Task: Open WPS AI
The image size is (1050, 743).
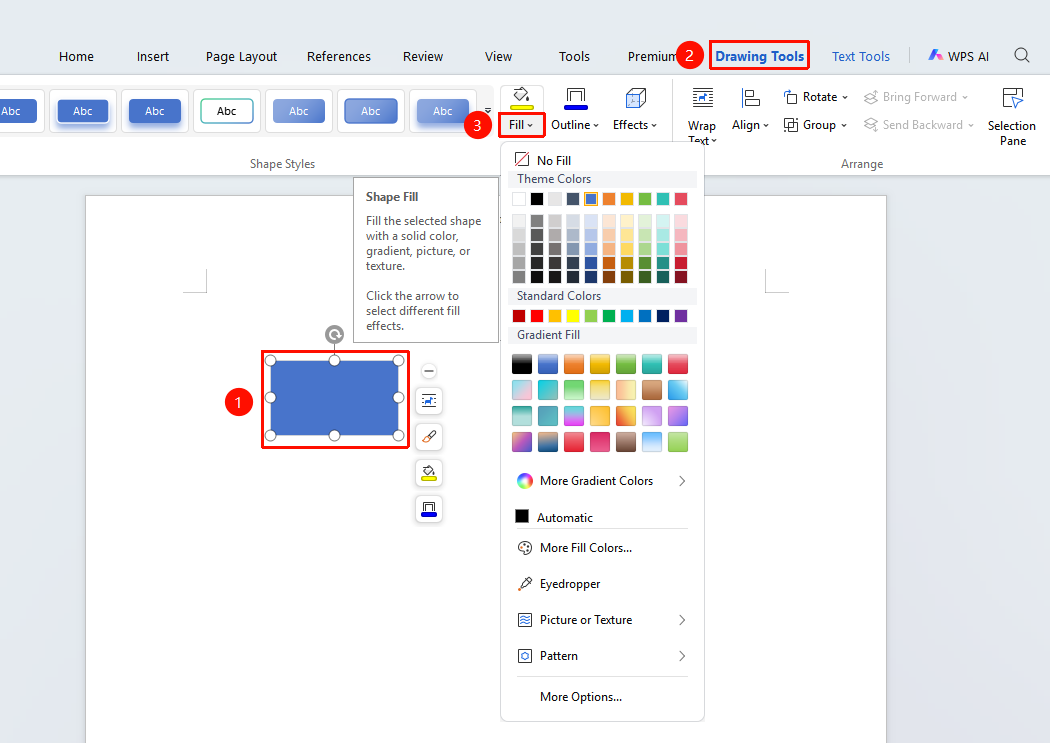Action: tap(958, 56)
